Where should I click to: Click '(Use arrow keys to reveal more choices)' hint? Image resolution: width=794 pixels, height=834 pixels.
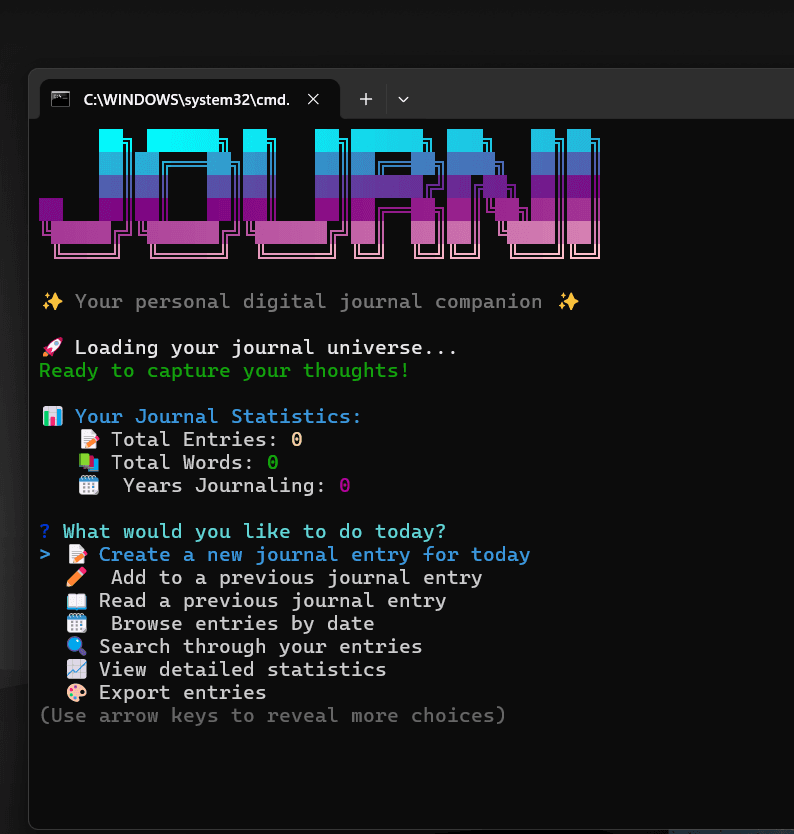(x=272, y=715)
